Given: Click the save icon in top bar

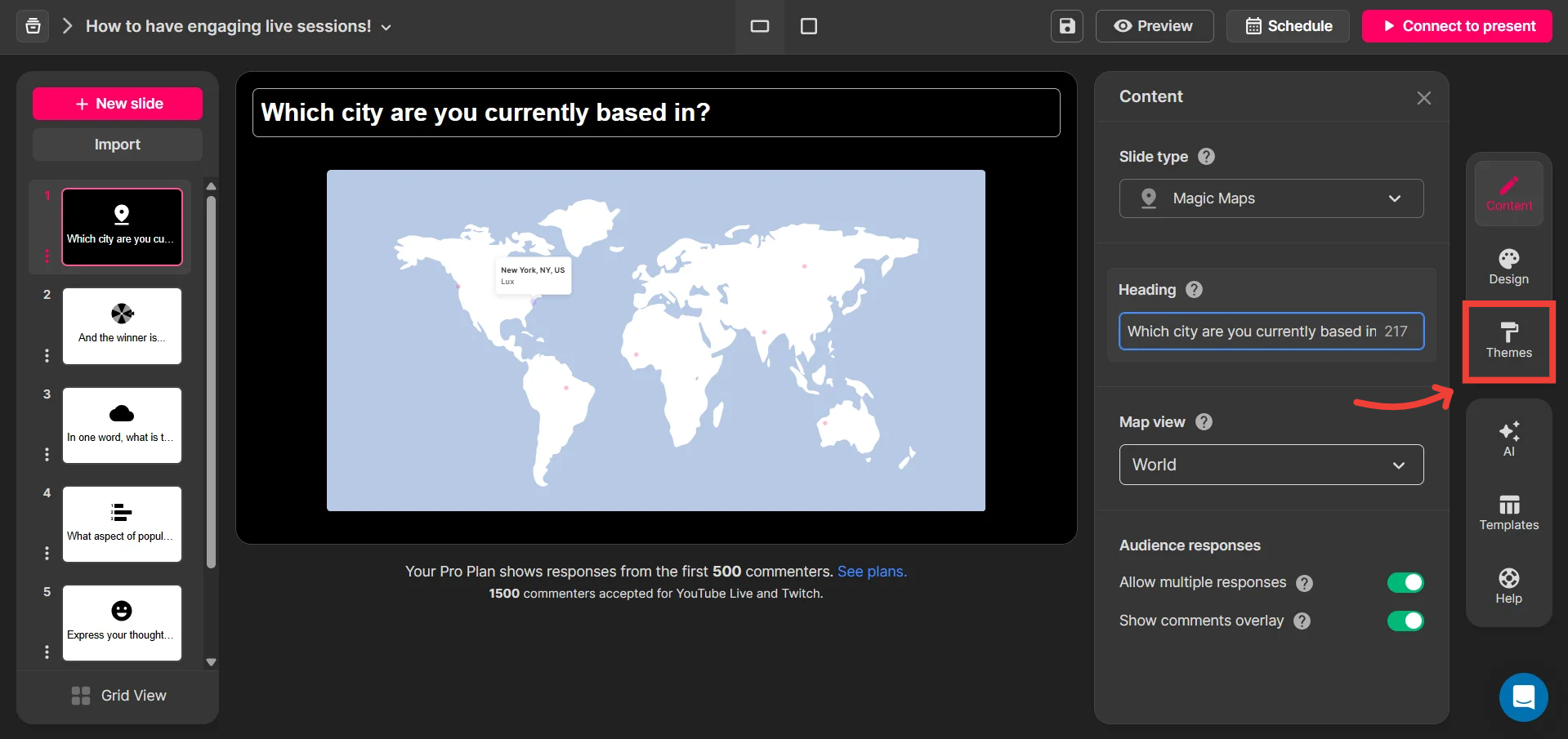Looking at the screenshot, I should coord(1067,26).
